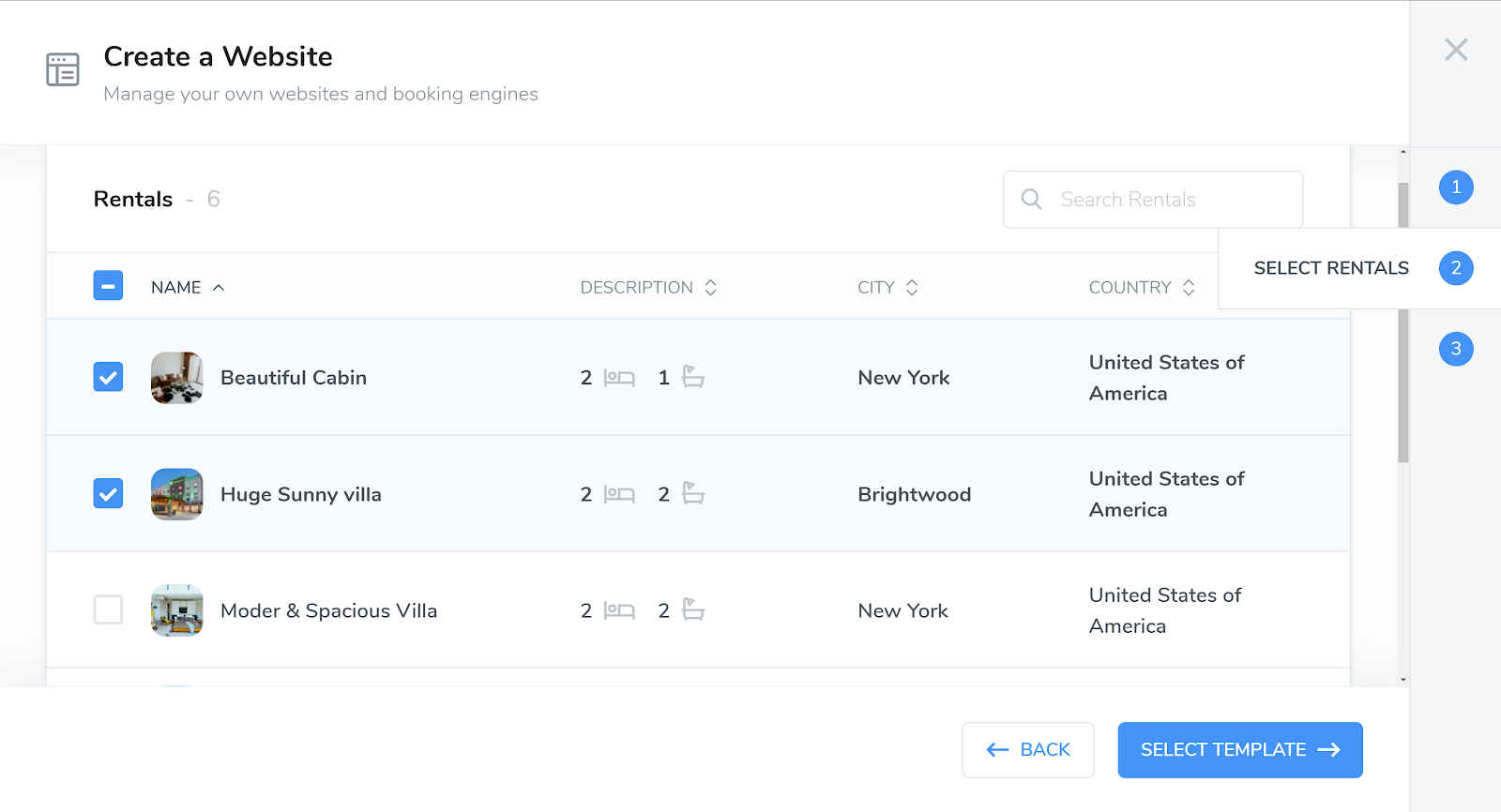Viewport: 1501px width, 812px height.
Task: Uncheck the Beautiful Cabin rental checkbox
Action: [x=109, y=377]
